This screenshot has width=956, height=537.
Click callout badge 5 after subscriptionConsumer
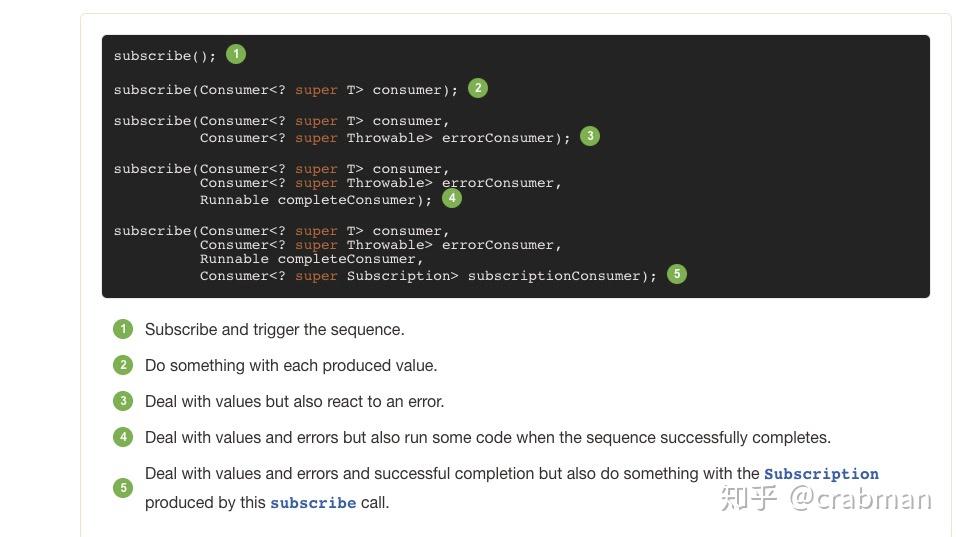click(677, 274)
